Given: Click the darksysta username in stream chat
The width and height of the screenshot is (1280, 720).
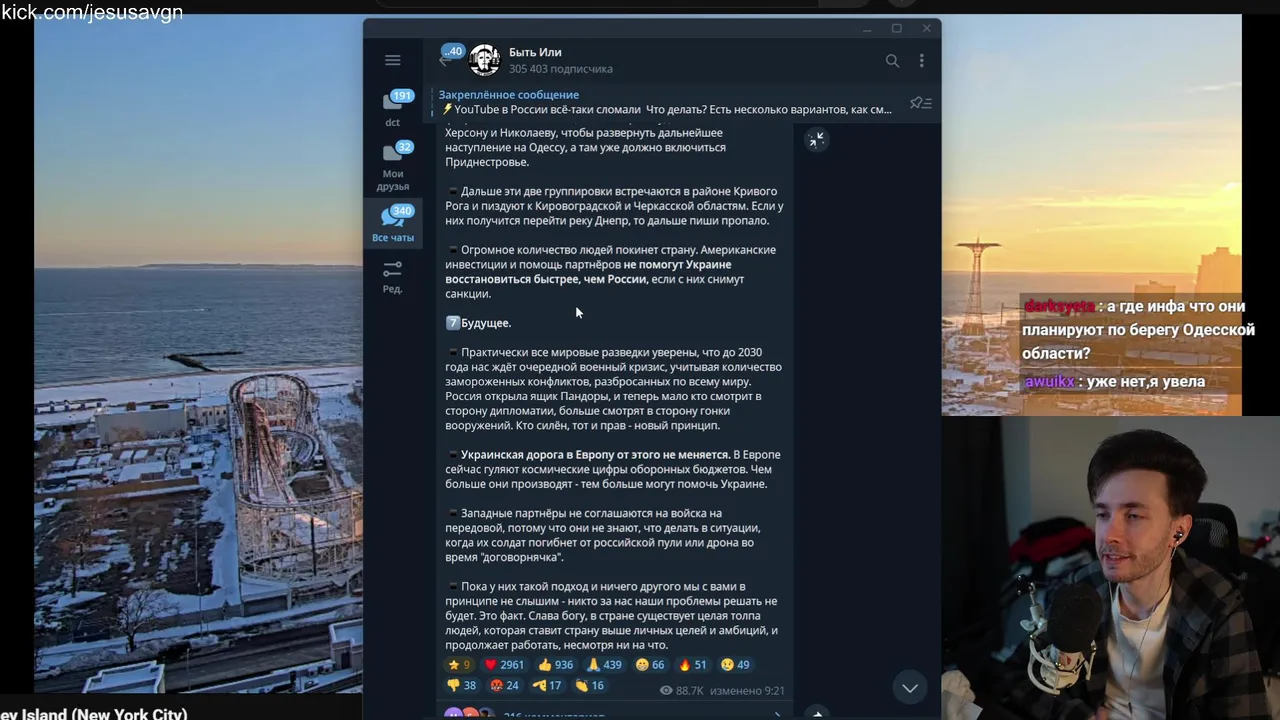Looking at the screenshot, I should click(x=1059, y=307).
